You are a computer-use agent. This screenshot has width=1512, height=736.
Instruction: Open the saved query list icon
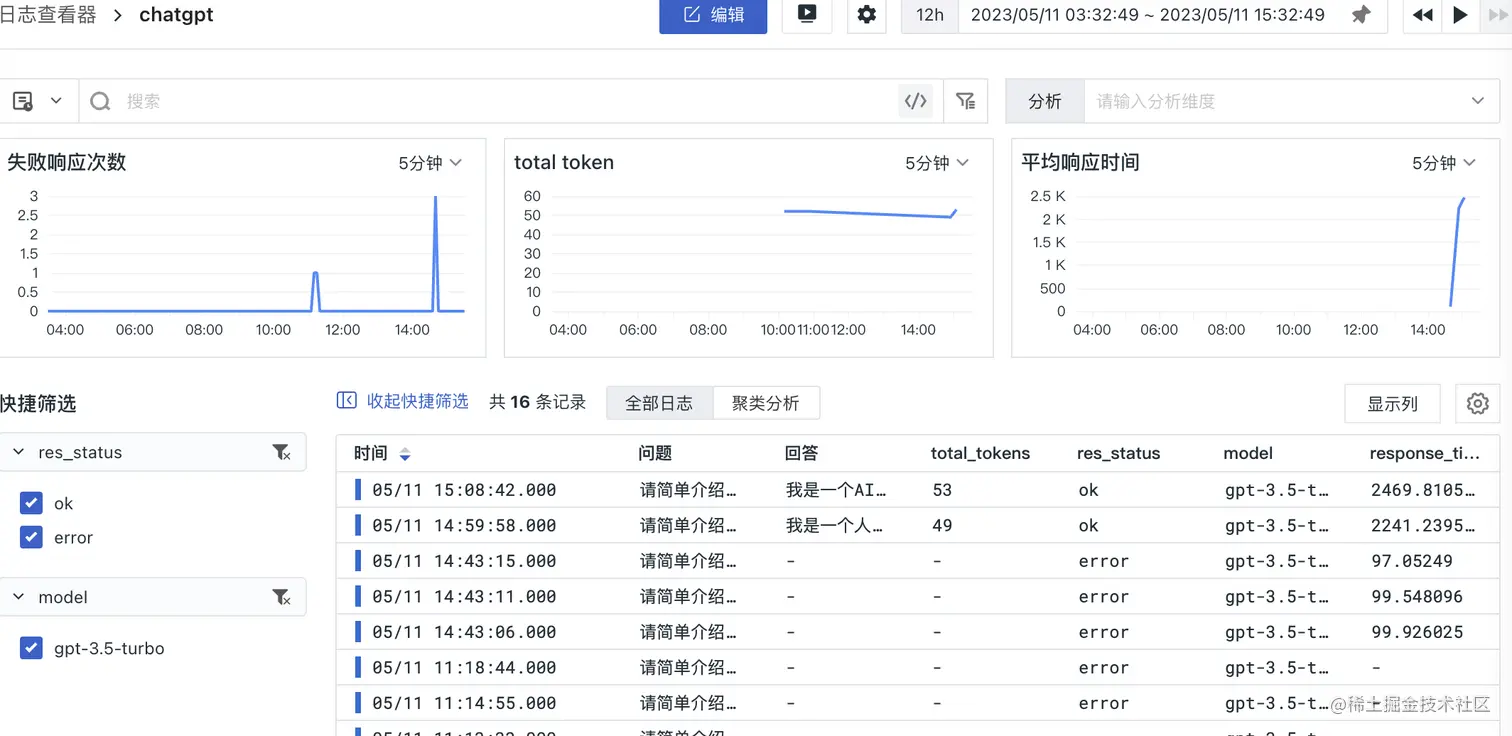(x=23, y=101)
